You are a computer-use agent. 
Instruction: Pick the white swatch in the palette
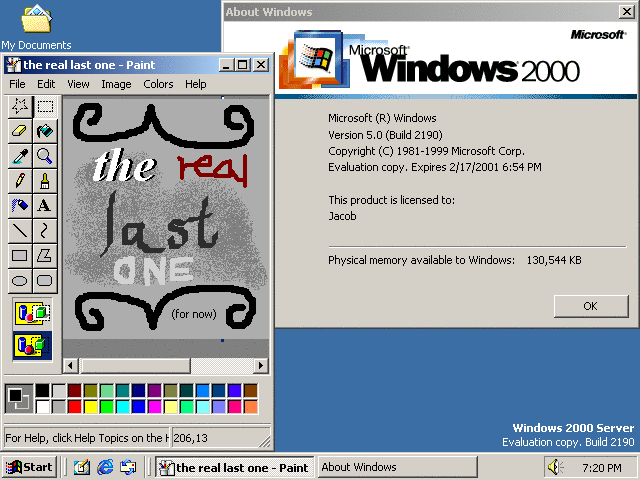point(42,407)
